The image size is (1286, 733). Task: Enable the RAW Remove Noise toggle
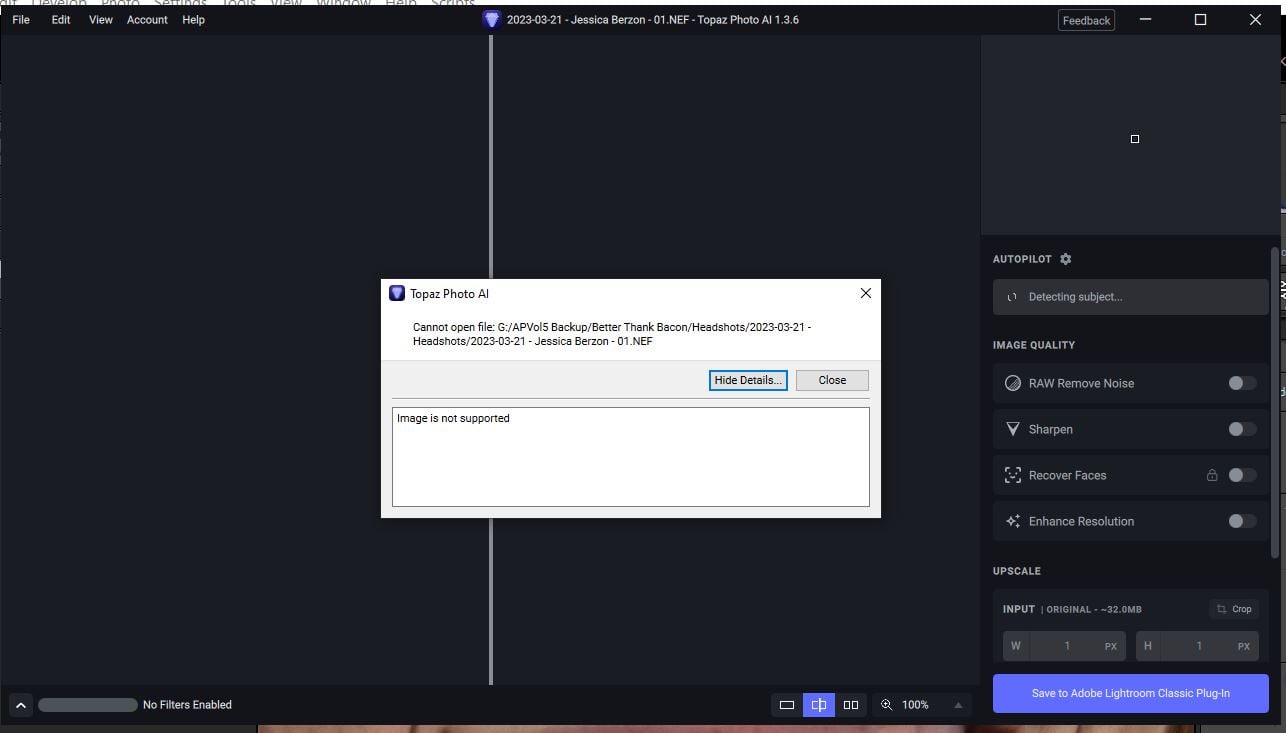pyautogui.click(x=1241, y=383)
